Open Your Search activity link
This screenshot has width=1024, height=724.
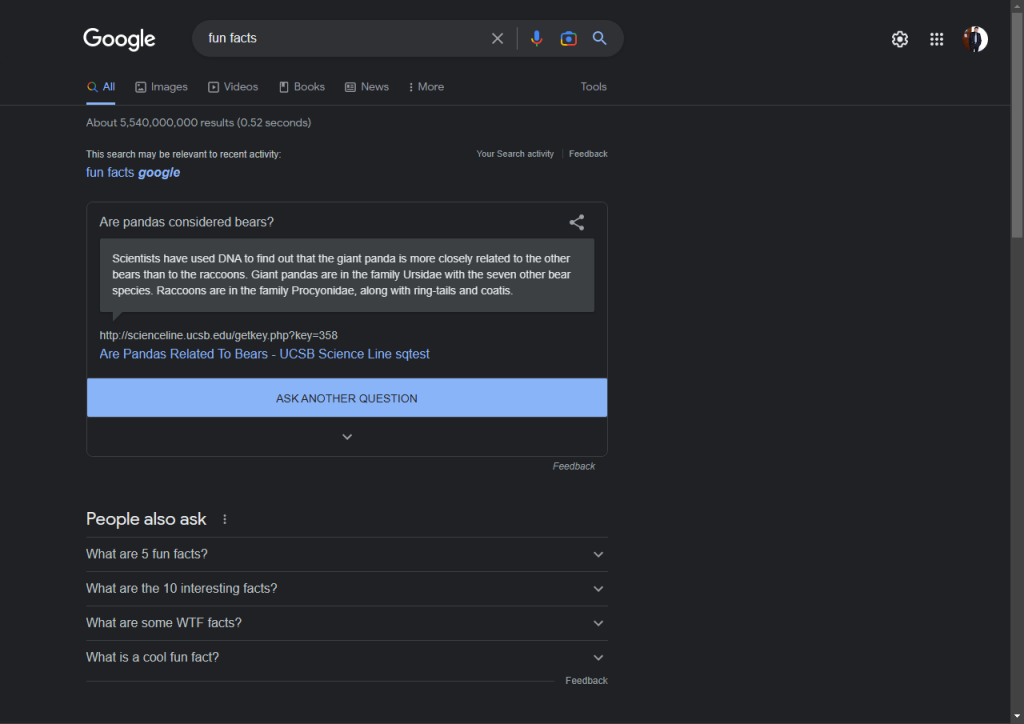coord(515,154)
